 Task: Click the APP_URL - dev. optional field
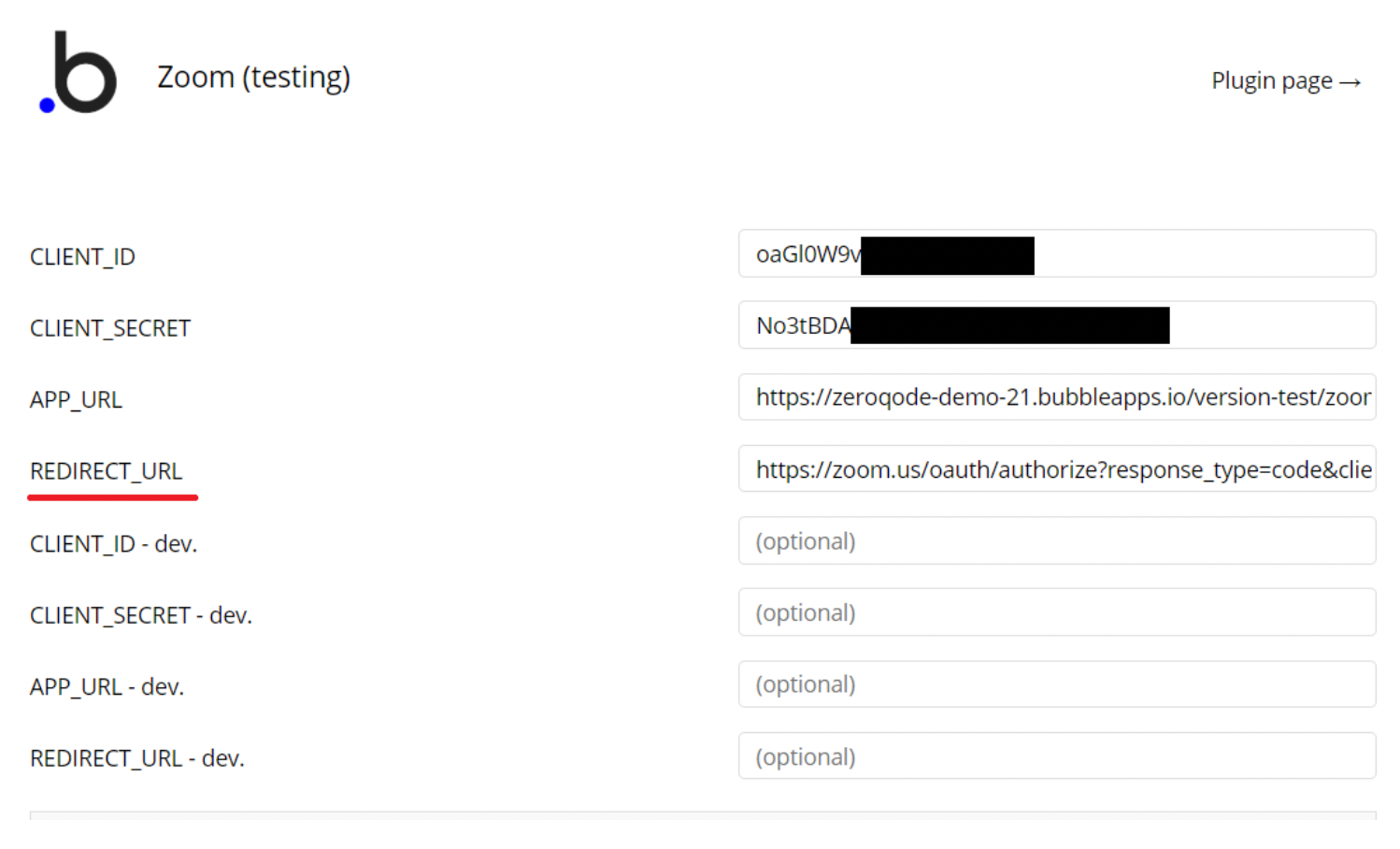click(1057, 684)
